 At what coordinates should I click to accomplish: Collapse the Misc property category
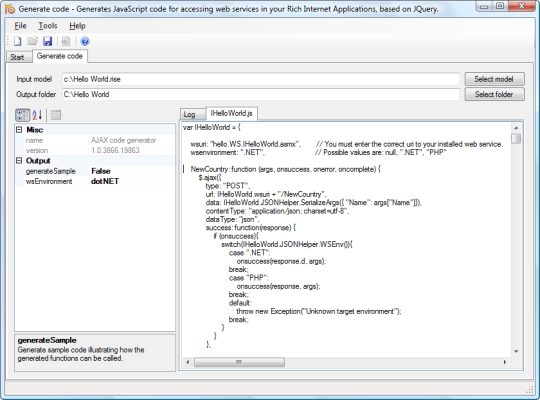click(x=19, y=130)
